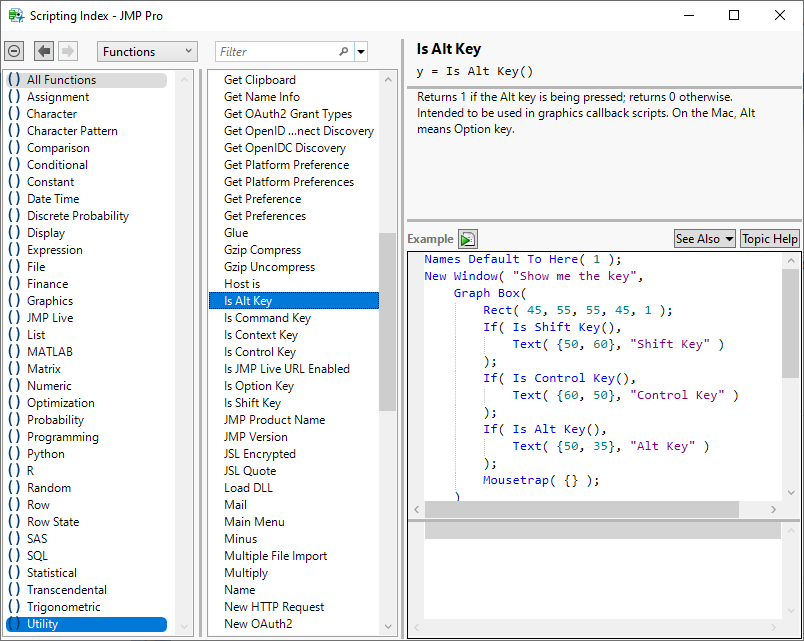The image size is (804, 641).
Task: Open Topic Help for Is Alt Key
Action: click(x=770, y=239)
